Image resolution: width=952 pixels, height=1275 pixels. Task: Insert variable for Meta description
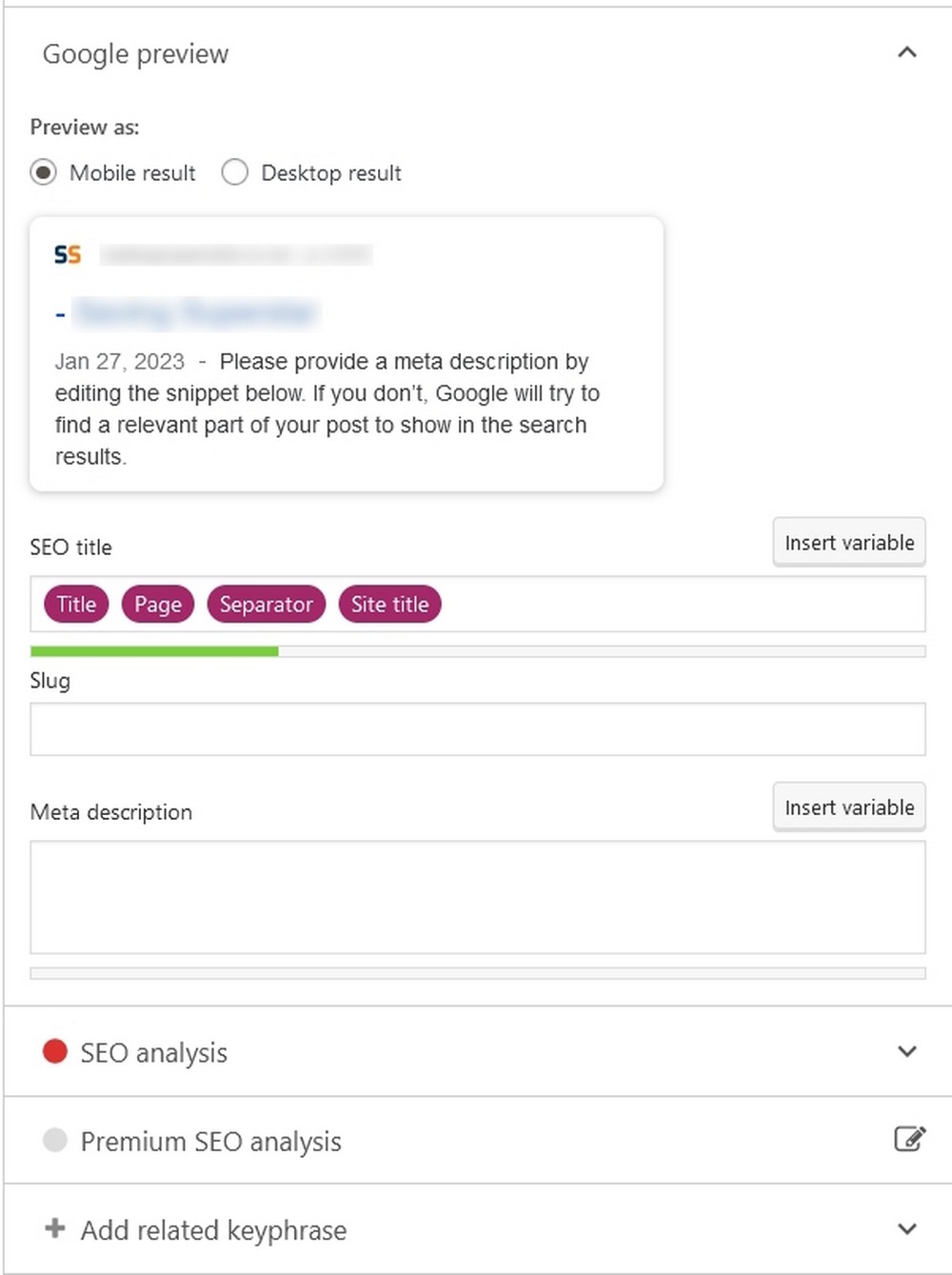point(849,807)
